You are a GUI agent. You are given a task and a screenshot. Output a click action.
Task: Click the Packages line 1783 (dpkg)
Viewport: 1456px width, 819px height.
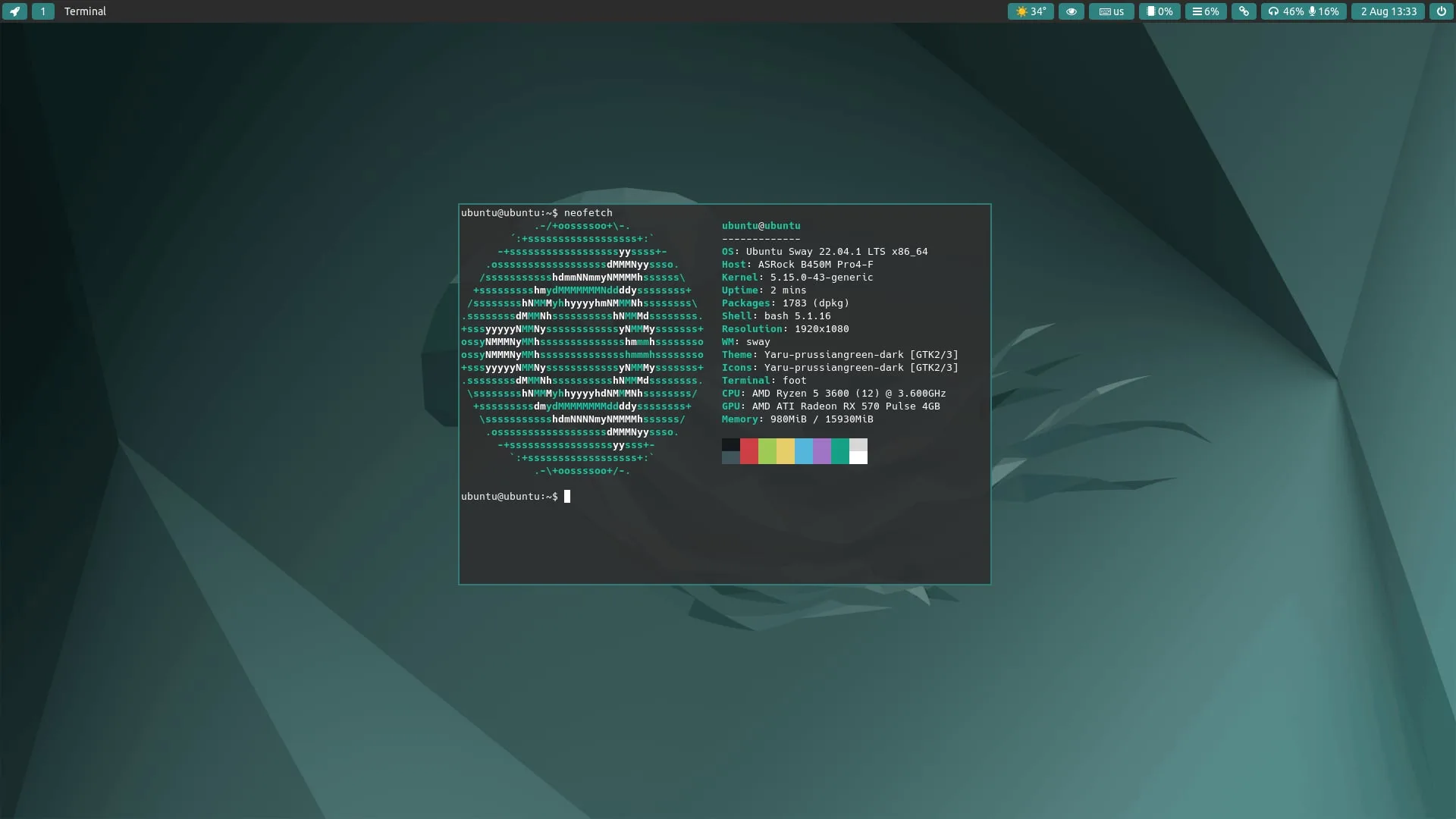coord(785,303)
